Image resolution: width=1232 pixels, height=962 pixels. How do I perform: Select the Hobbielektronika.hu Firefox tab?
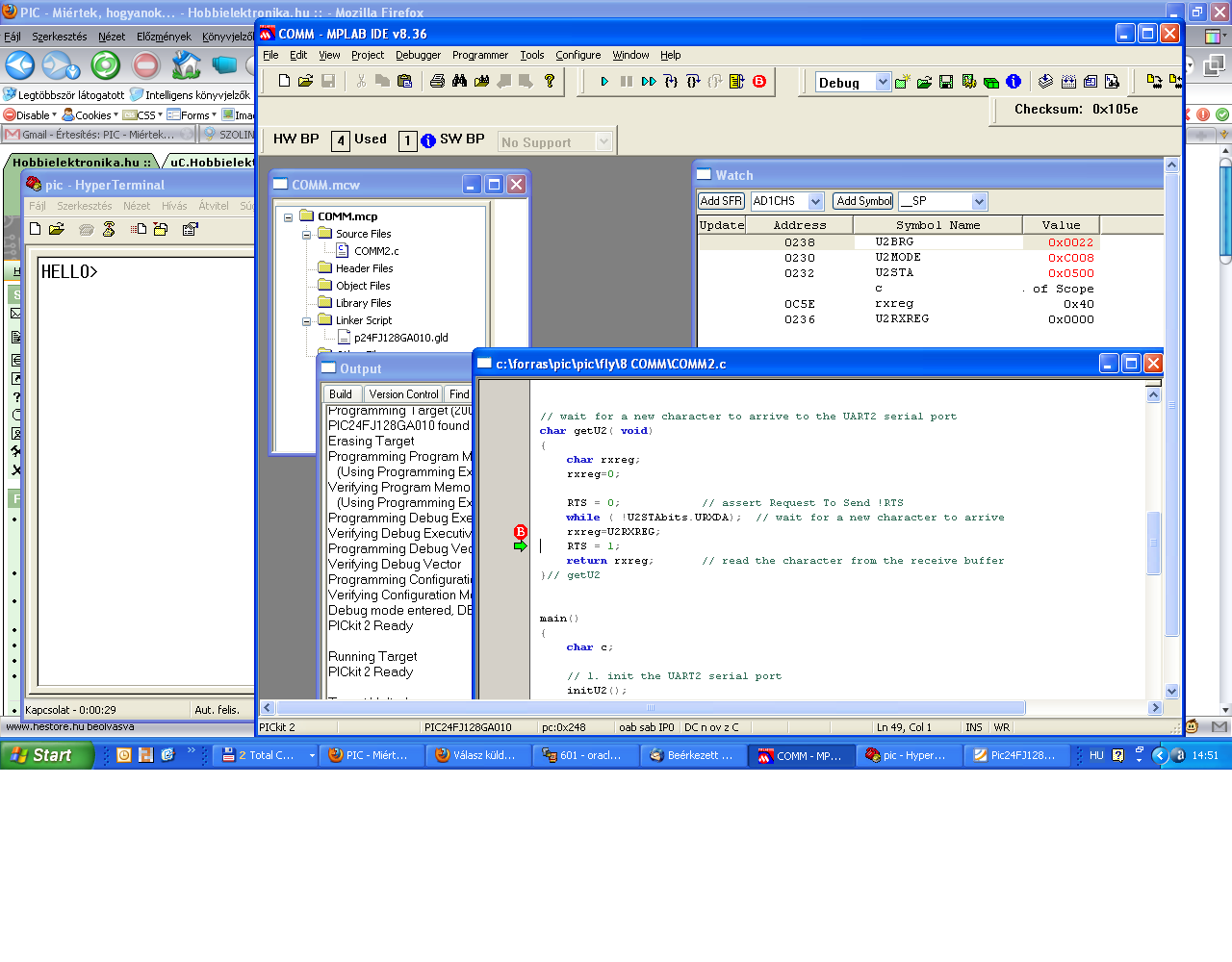point(82,162)
